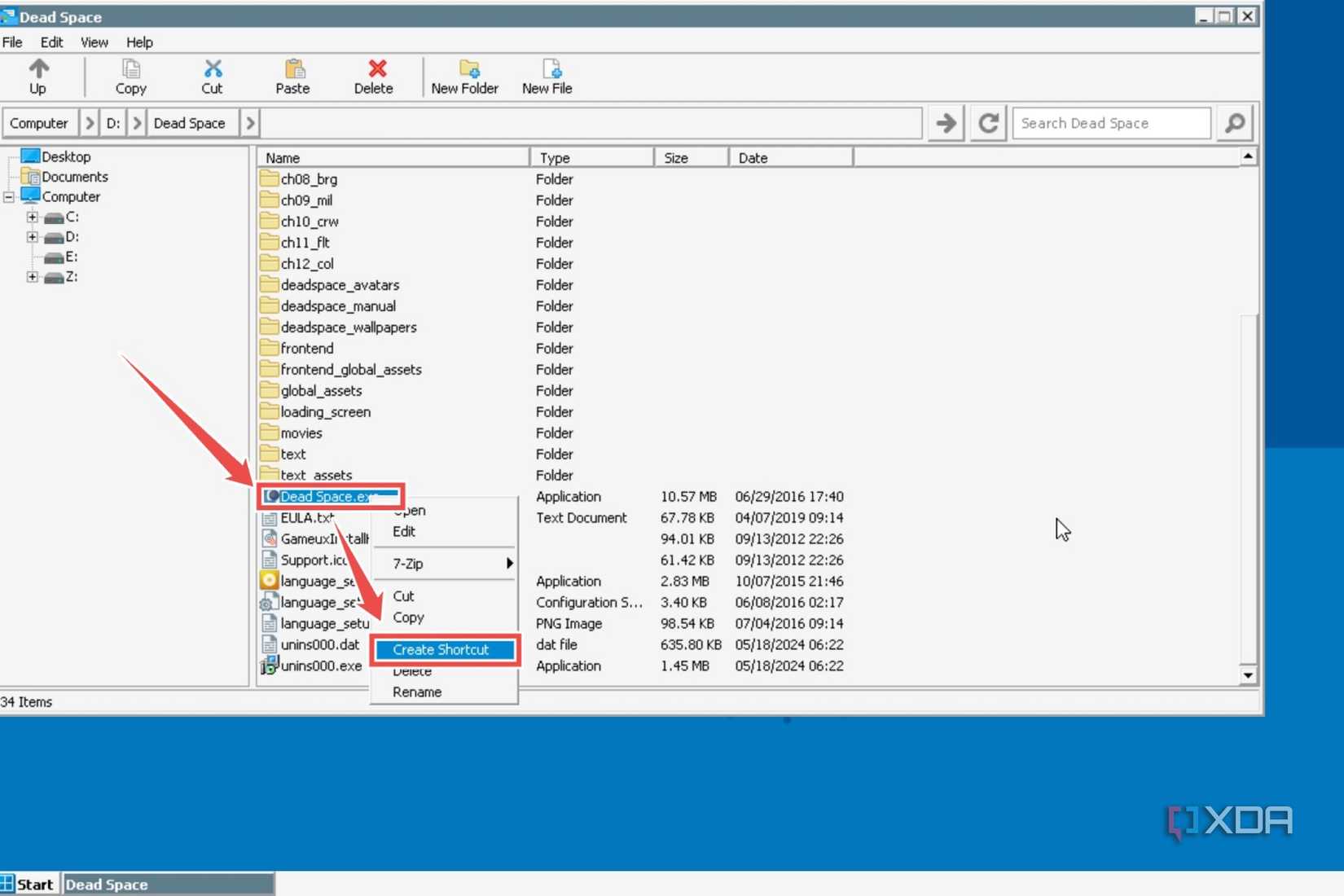
Task: Create a New File from toolbar
Action: (x=547, y=77)
